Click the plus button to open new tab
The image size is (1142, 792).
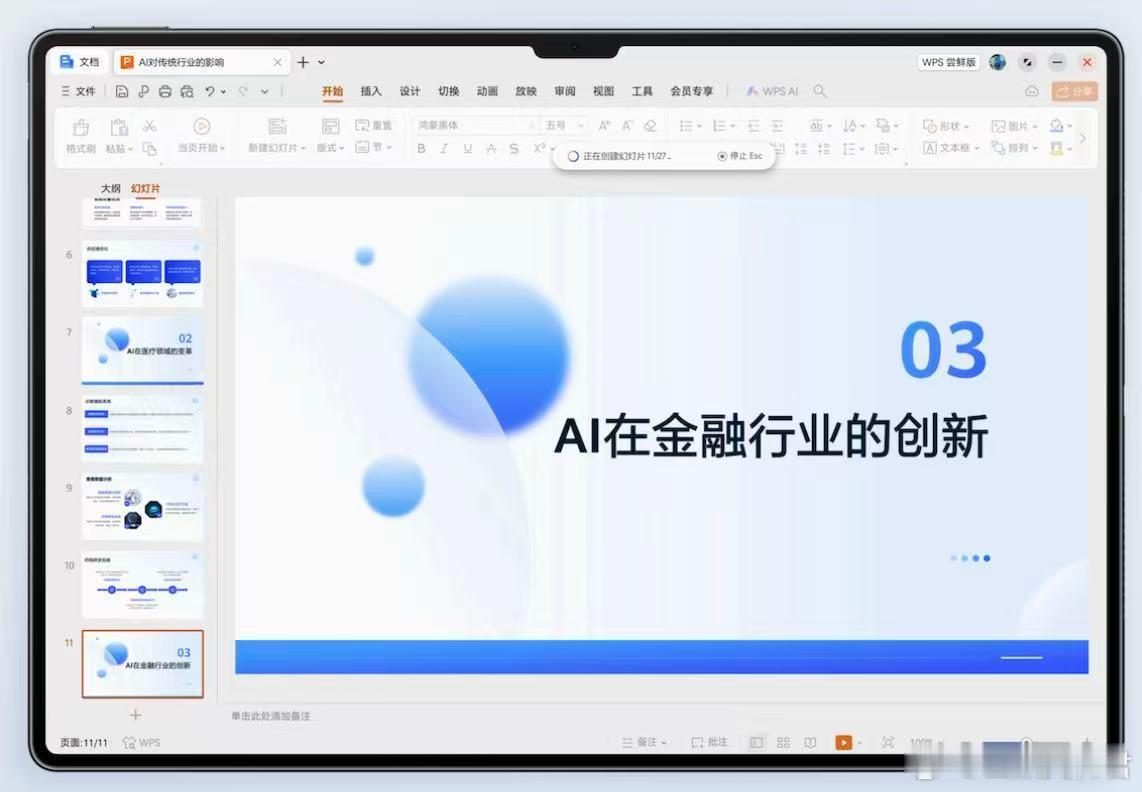(x=303, y=62)
